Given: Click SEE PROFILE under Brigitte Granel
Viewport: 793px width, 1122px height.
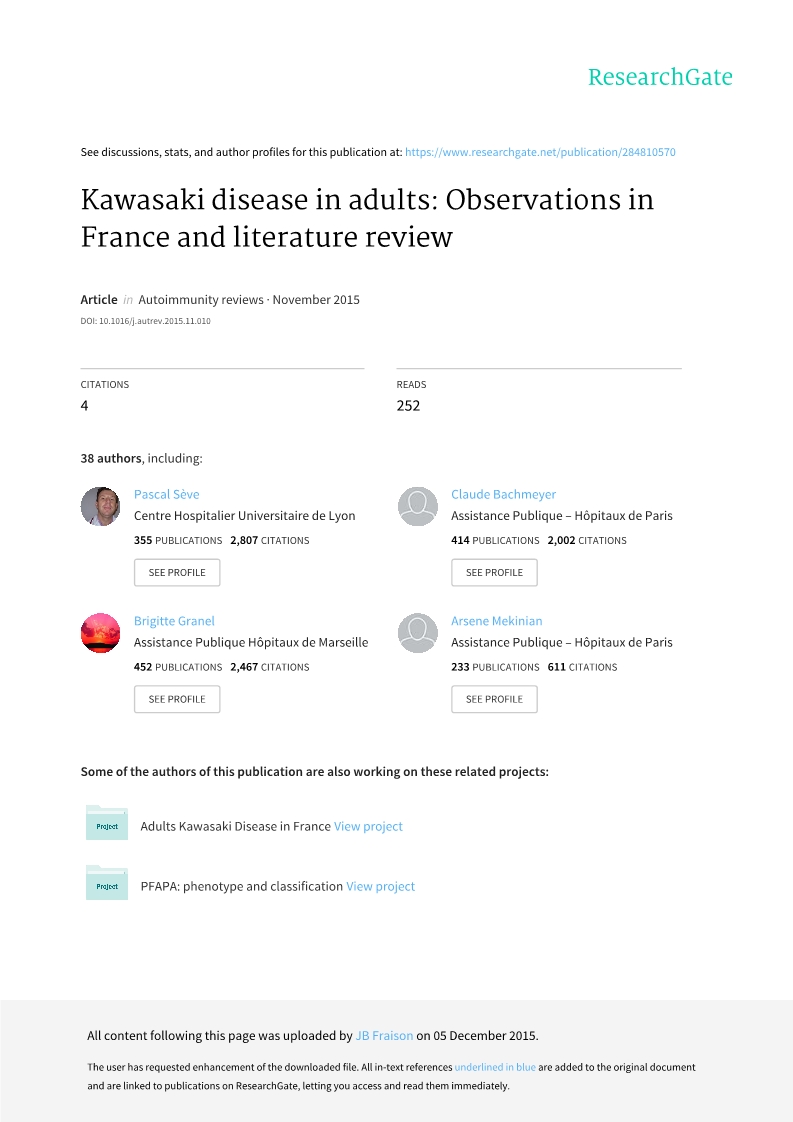Looking at the screenshot, I should click(x=177, y=699).
